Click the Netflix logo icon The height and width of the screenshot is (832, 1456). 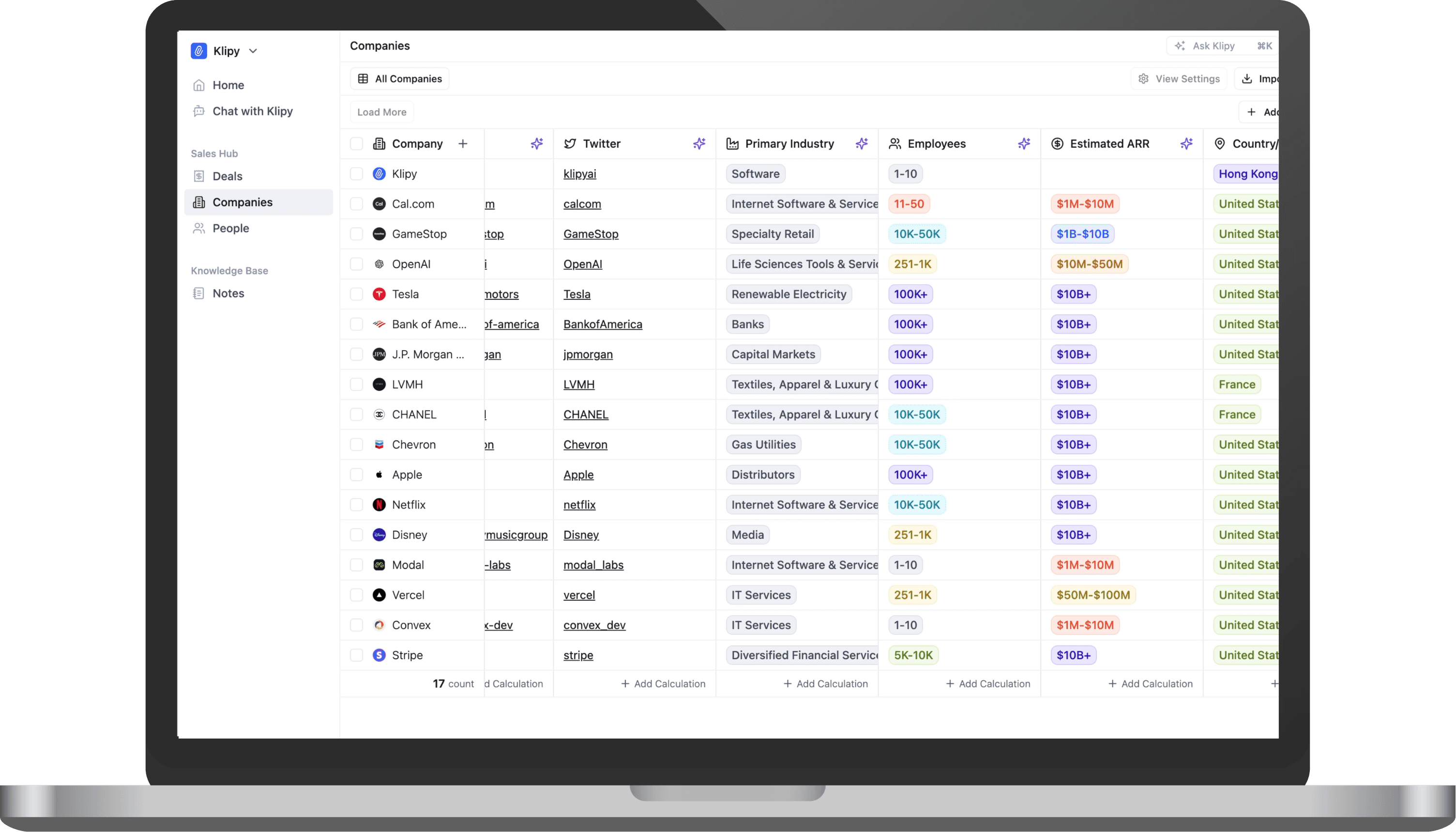point(379,505)
